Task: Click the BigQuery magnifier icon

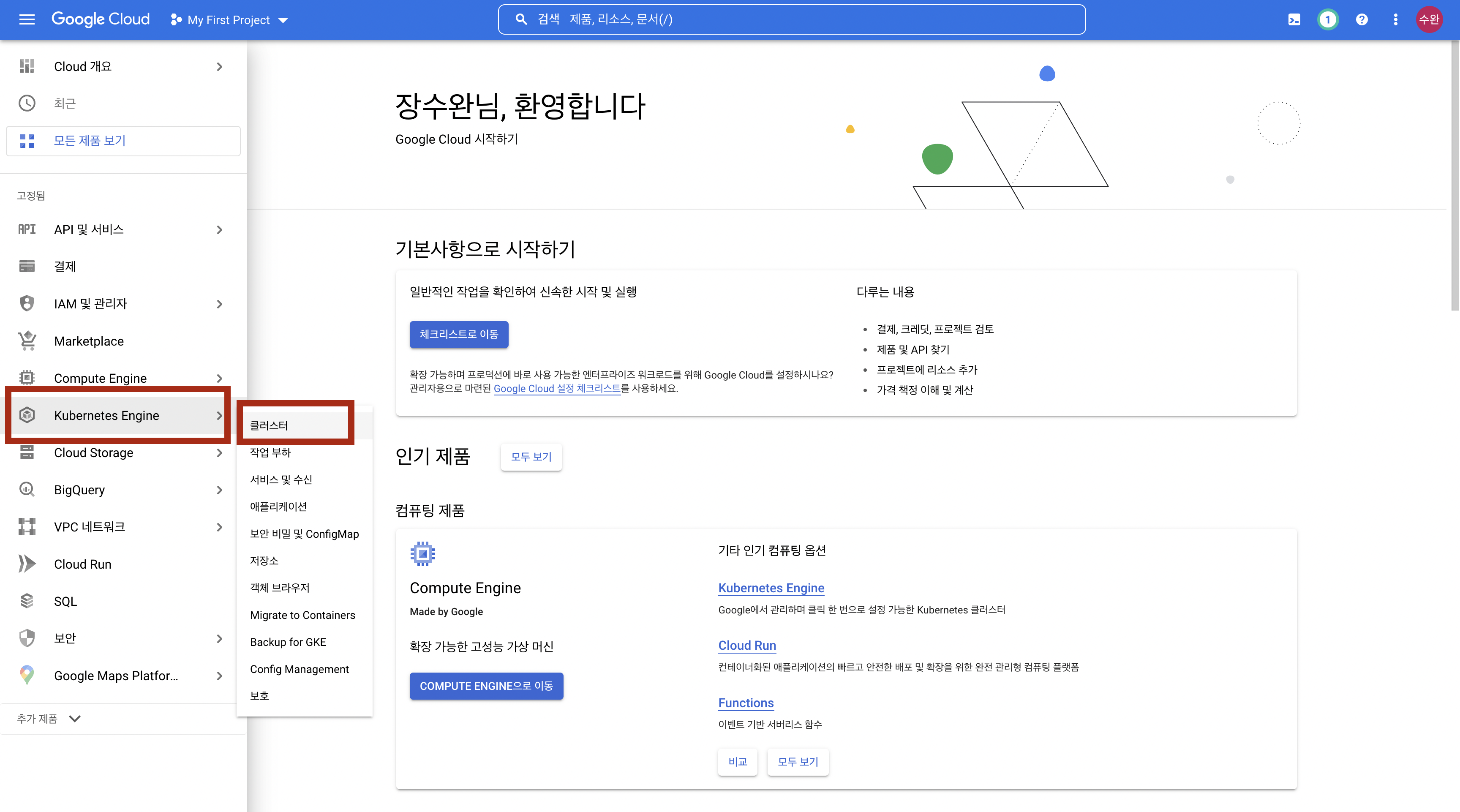Action: [27, 489]
